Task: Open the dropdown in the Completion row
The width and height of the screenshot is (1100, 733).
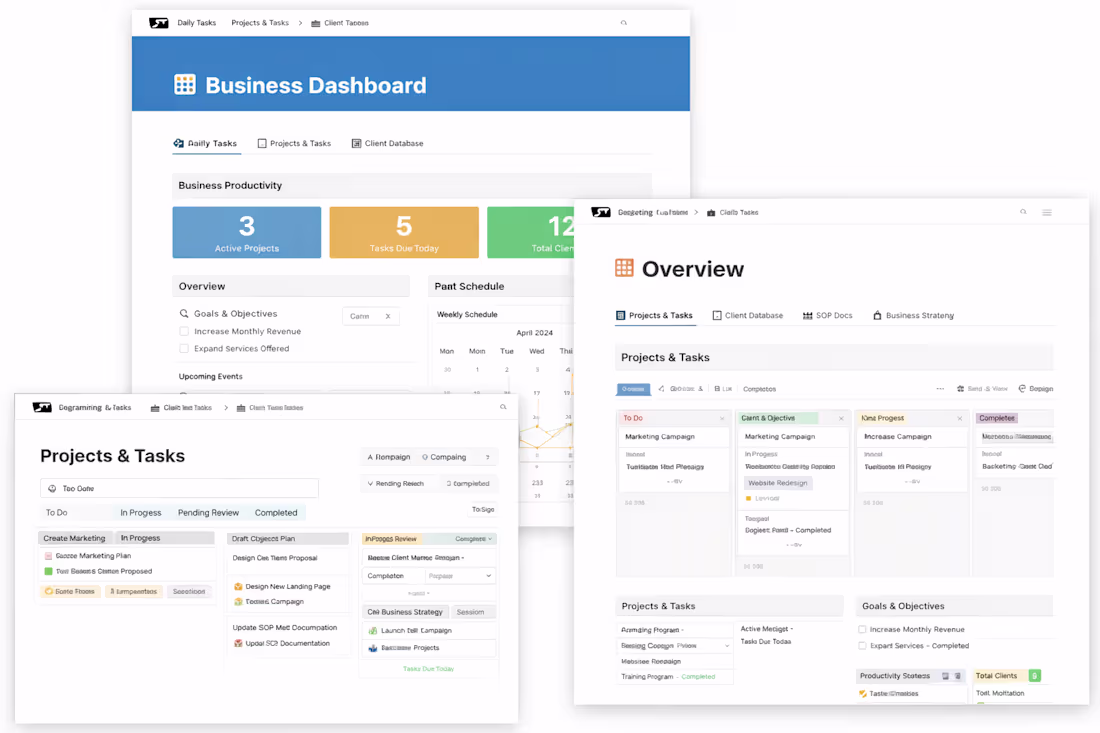Action: point(488,576)
